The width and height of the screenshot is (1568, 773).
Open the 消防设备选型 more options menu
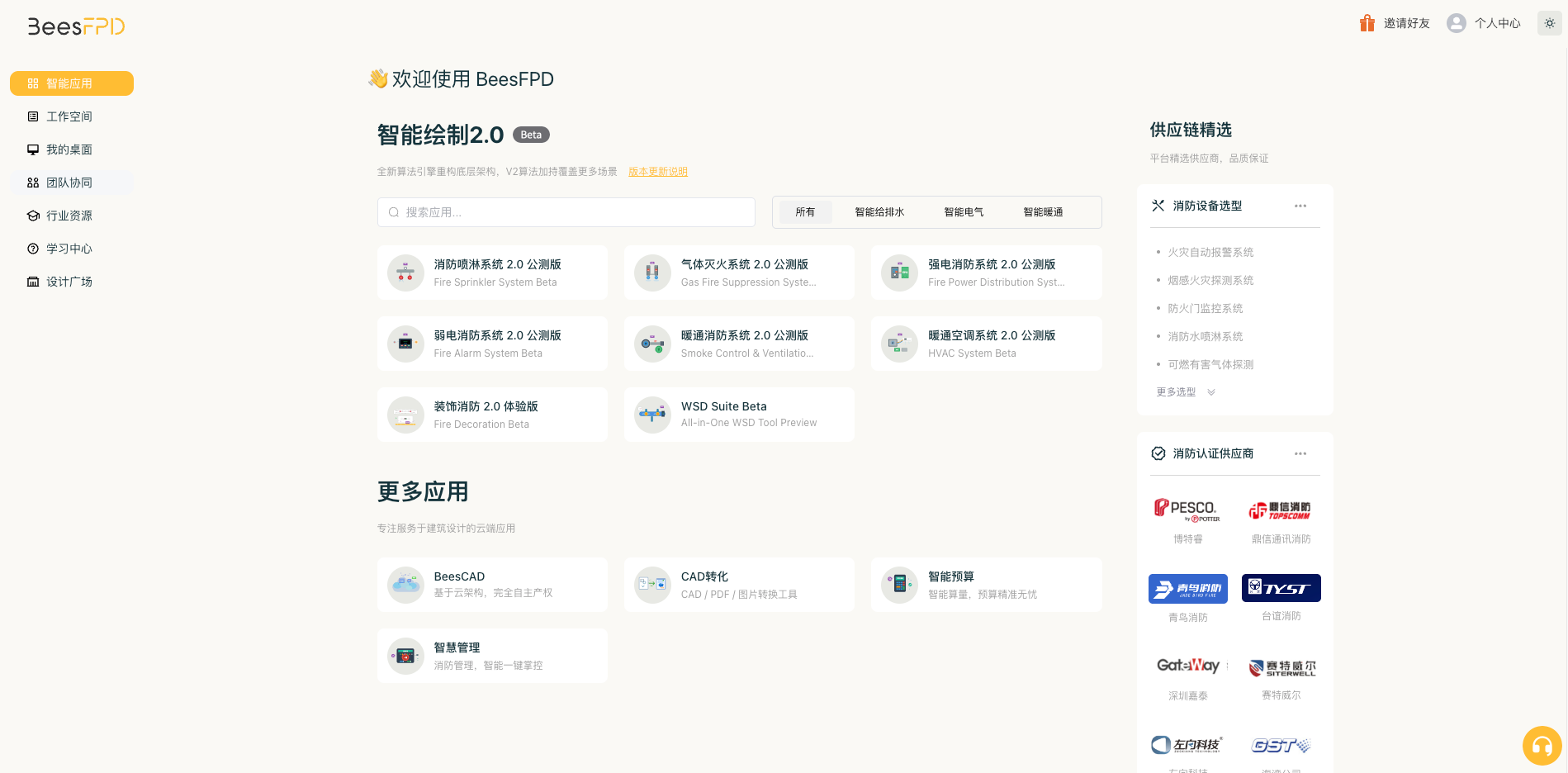tap(1300, 206)
